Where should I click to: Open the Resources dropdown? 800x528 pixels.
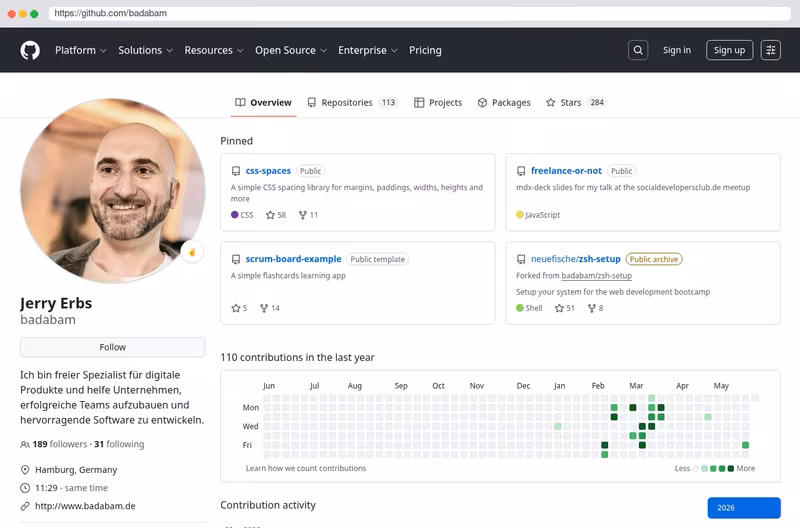214,50
